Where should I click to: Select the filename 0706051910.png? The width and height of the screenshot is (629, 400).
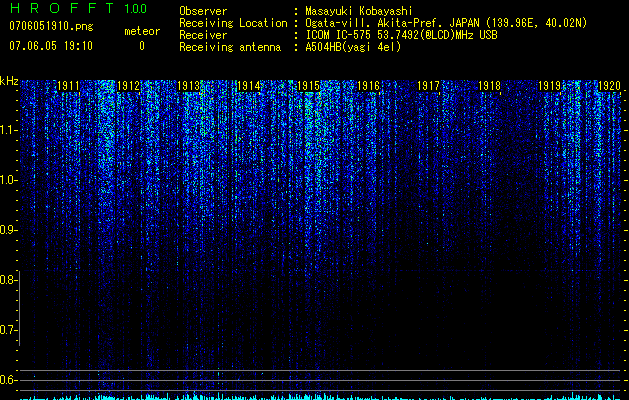point(51,26)
